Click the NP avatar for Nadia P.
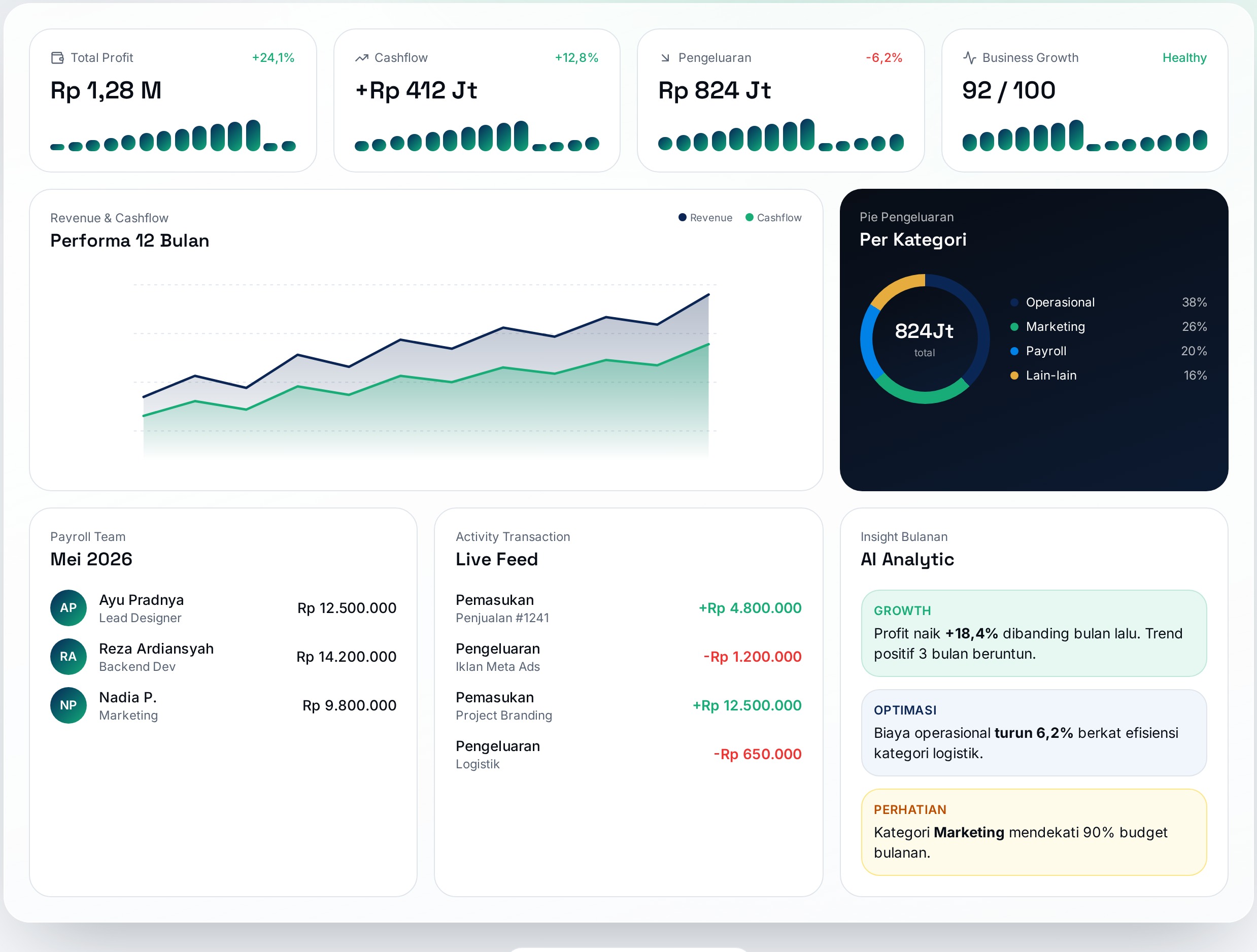The image size is (1257, 952). coord(68,705)
